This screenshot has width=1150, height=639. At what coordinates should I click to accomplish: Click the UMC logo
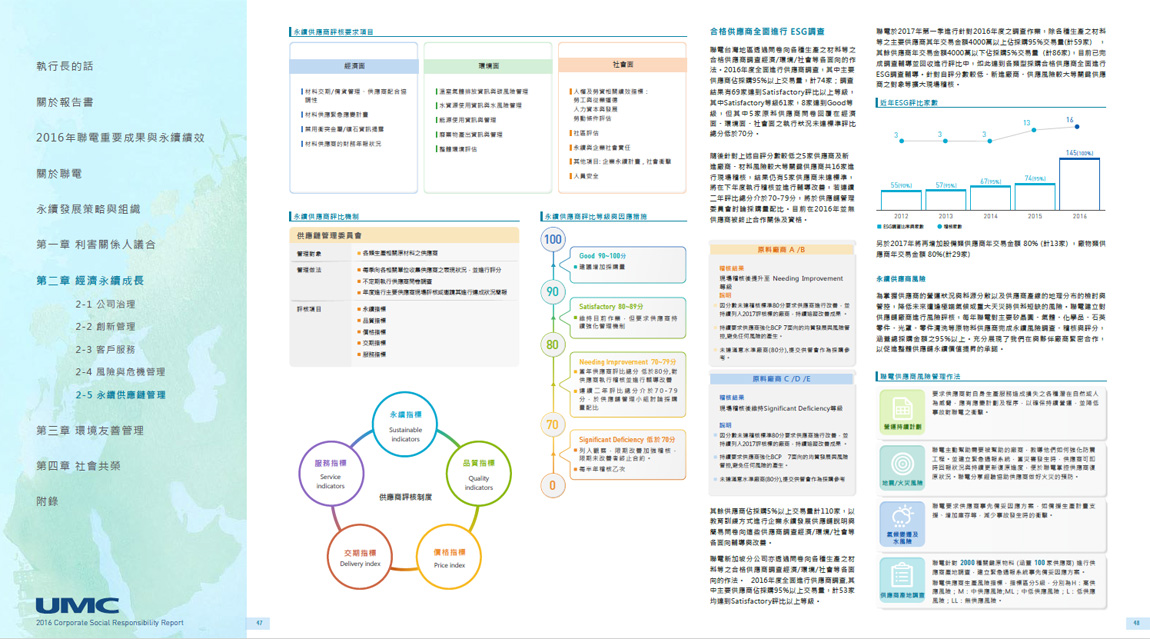[x=77, y=606]
